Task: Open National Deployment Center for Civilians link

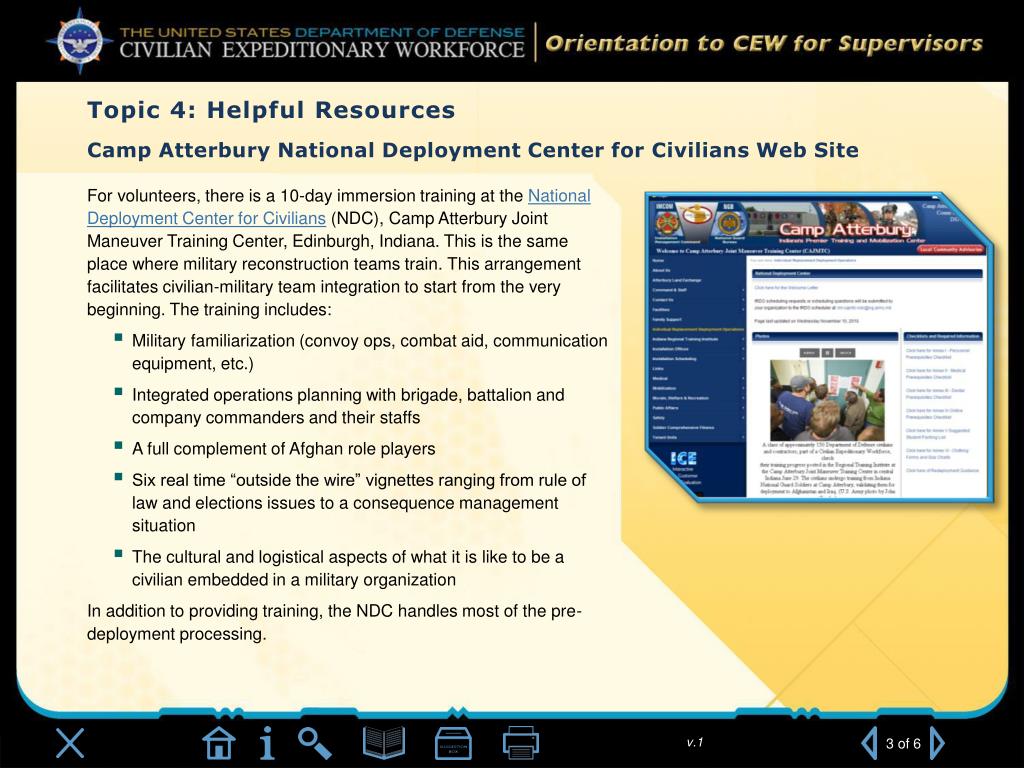Action: pyautogui.click(x=338, y=207)
